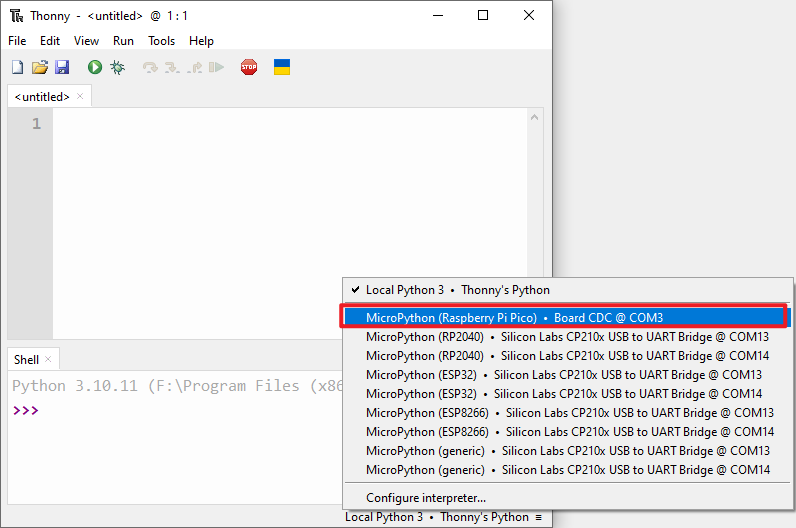Viewport: 796px width, 528px height.
Task: Click editor scrollbar up arrow
Action: coord(534,117)
